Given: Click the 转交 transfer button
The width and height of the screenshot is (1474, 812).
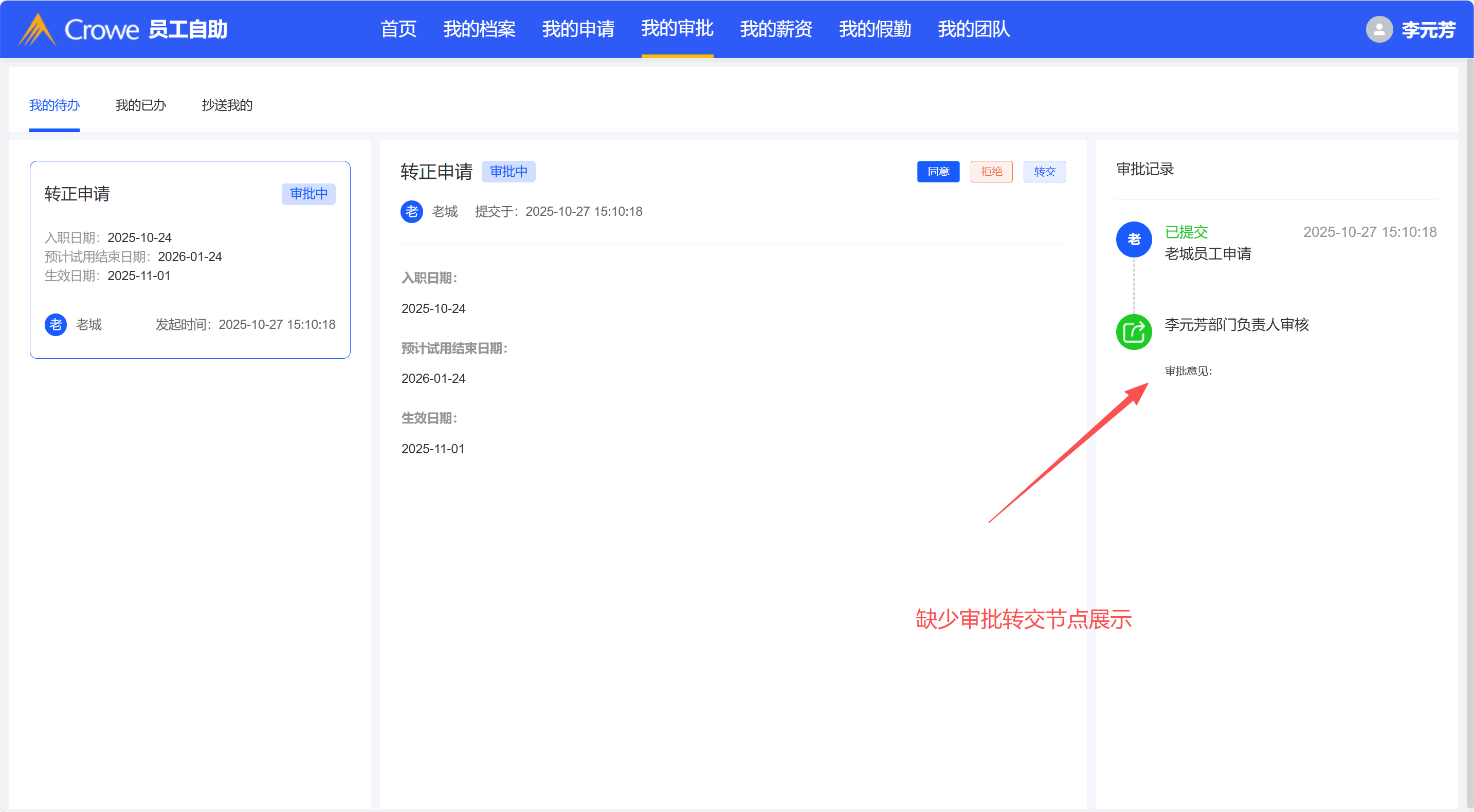Looking at the screenshot, I should point(1044,172).
